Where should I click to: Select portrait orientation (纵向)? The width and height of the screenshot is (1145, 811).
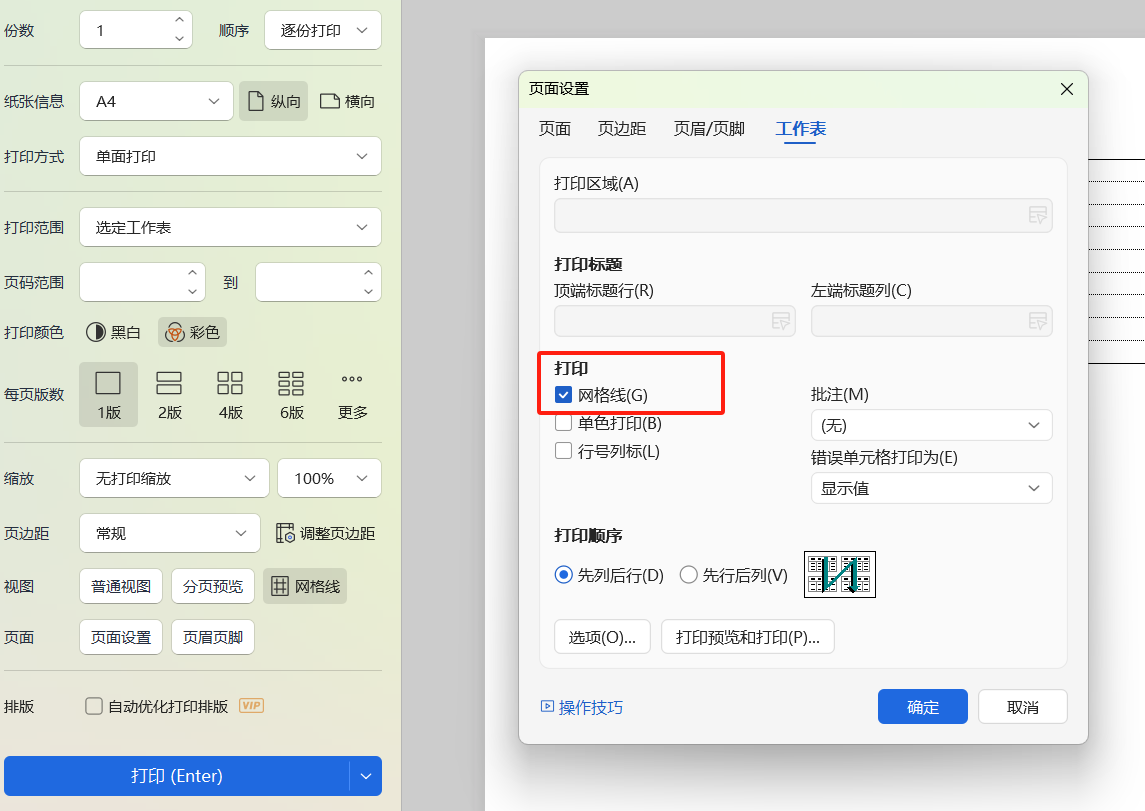273,101
